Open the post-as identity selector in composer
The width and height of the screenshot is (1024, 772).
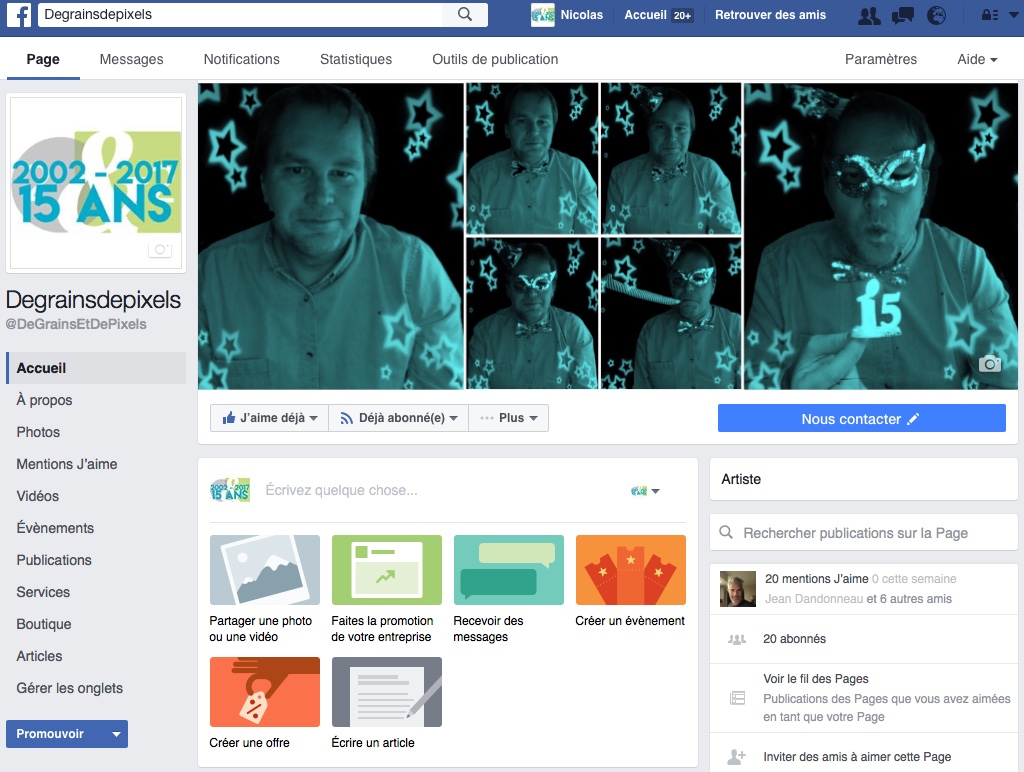pos(645,491)
